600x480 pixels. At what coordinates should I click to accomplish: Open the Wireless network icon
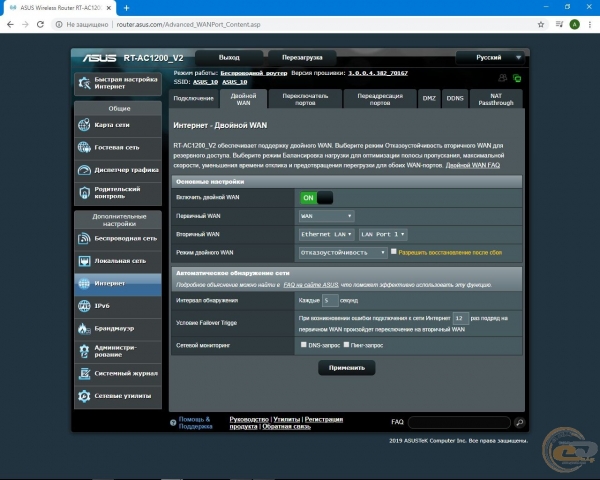84,238
